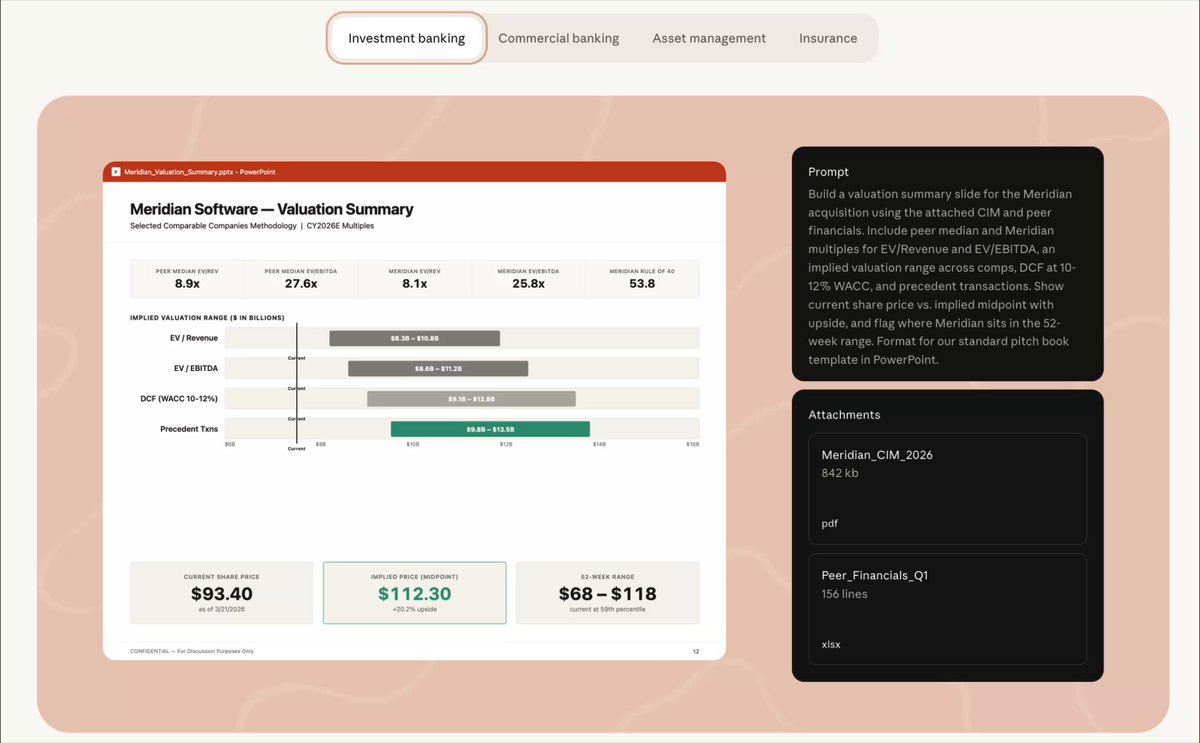Click the Implied Price $112.30 card
Image resolution: width=1200 pixels, height=743 pixels.
pos(414,593)
